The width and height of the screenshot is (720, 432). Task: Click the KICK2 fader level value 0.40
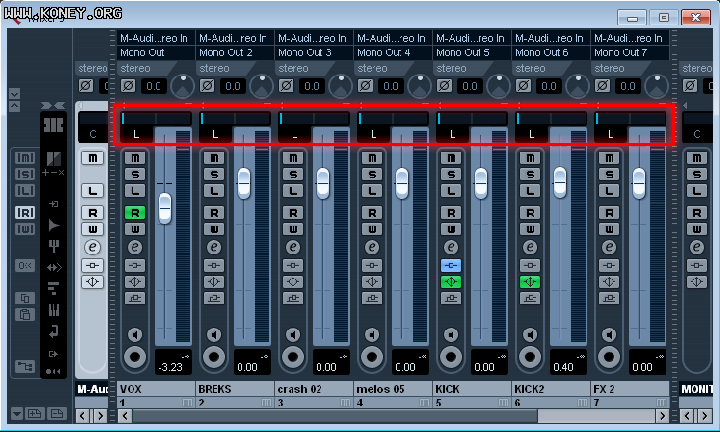[563, 367]
